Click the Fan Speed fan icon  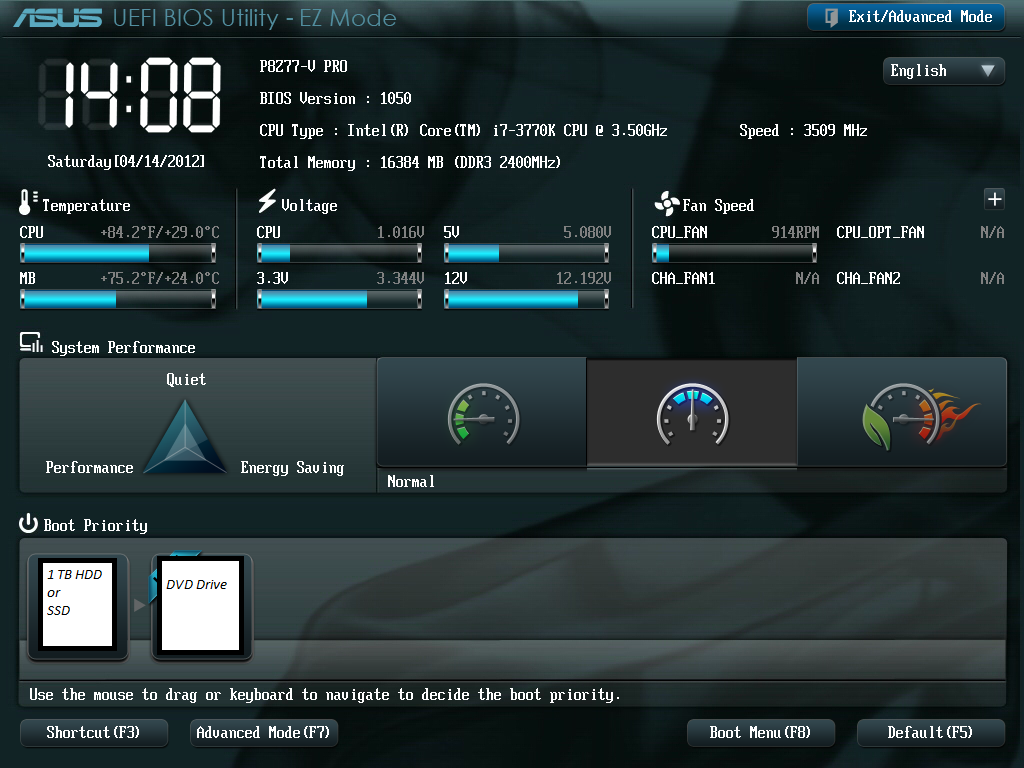(x=666, y=204)
